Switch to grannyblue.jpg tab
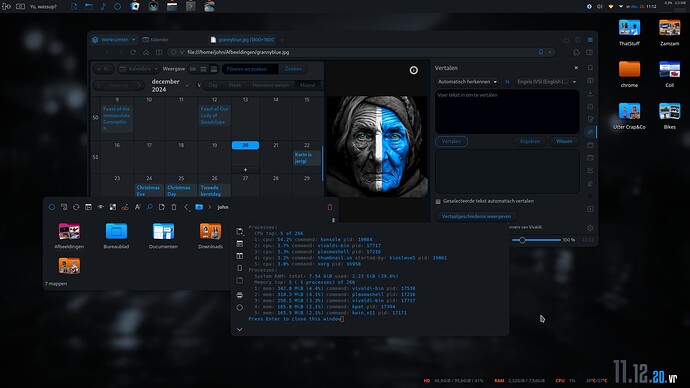This screenshot has width=690, height=388. point(243,40)
